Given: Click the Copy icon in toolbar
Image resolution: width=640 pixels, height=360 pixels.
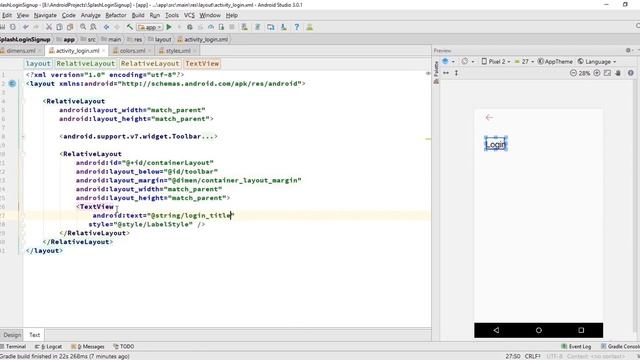Looking at the screenshot, I should tap(59, 27).
